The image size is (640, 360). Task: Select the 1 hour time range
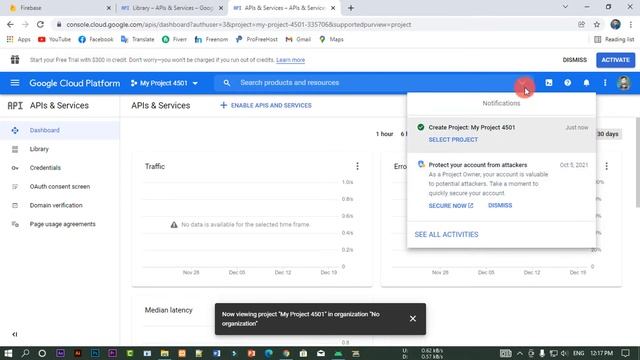pyautogui.click(x=384, y=134)
